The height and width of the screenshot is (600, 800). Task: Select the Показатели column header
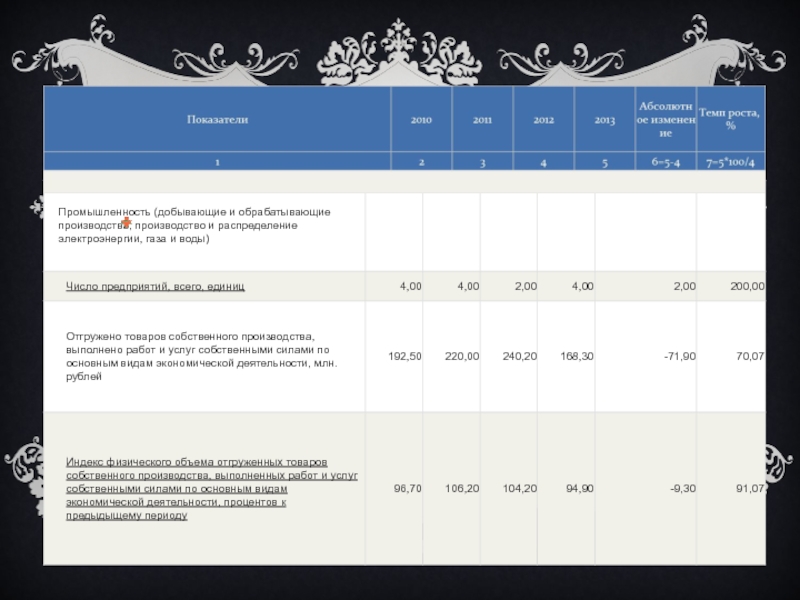[216, 119]
